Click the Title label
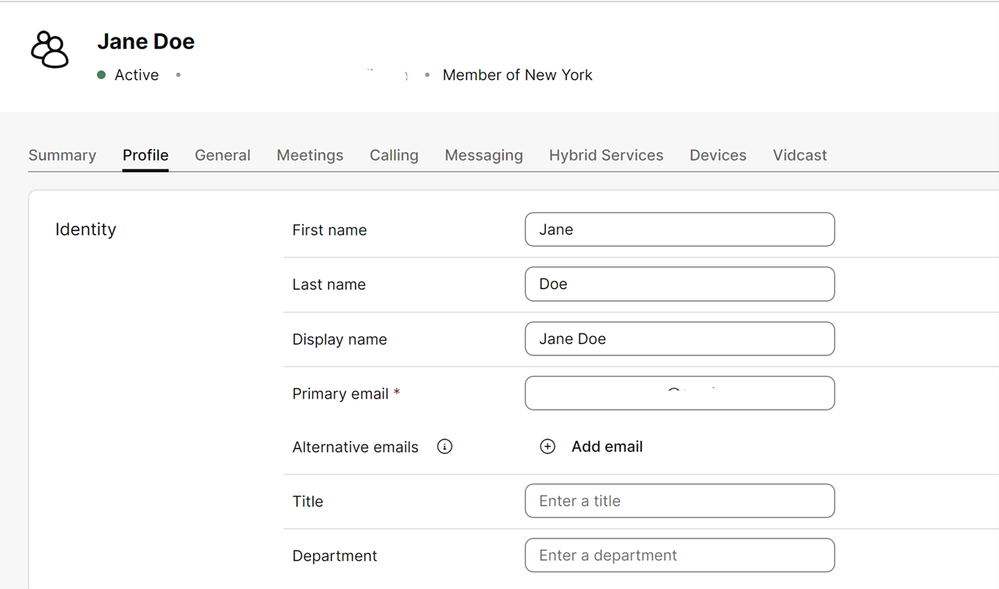 click(x=308, y=502)
